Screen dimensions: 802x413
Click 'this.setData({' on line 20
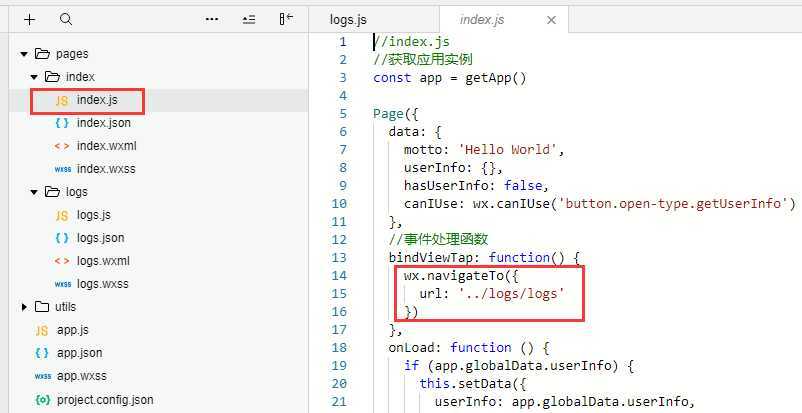(473, 384)
